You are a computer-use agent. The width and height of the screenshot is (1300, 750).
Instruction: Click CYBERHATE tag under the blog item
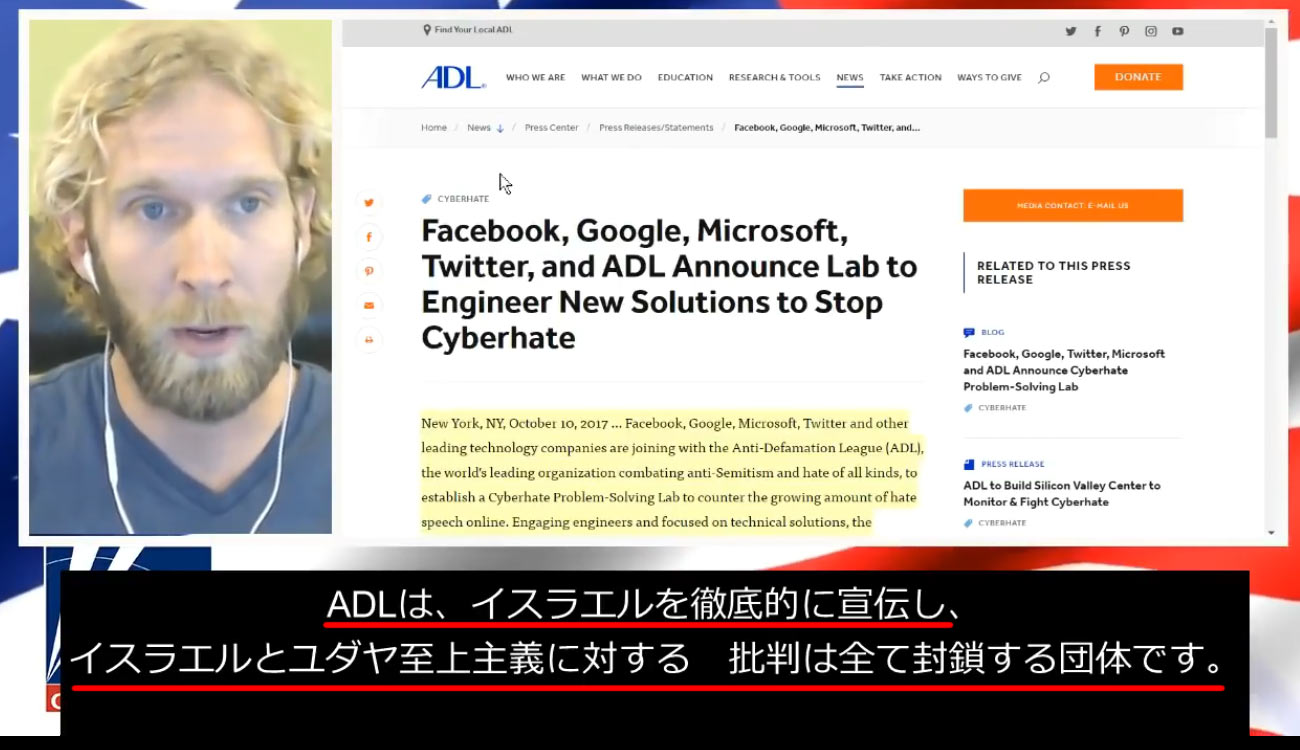click(x=1002, y=408)
